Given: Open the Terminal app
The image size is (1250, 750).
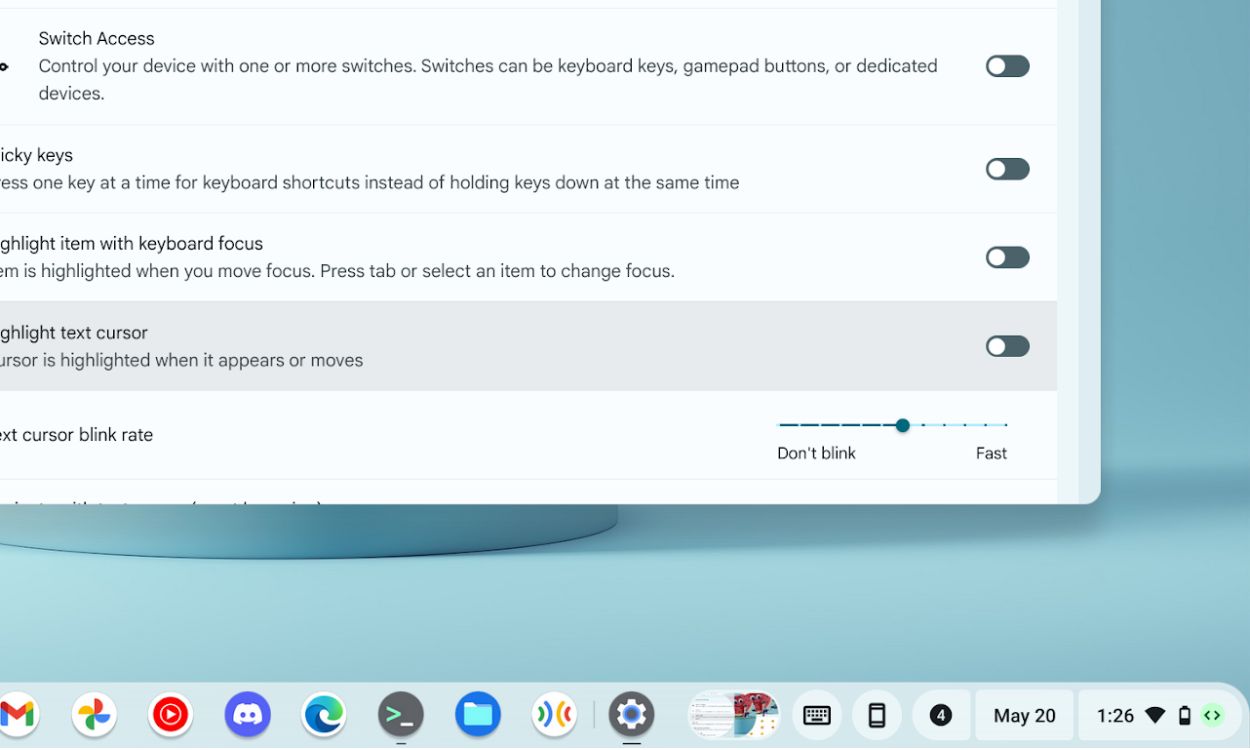Looking at the screenshot, I should tap(400, 715).
